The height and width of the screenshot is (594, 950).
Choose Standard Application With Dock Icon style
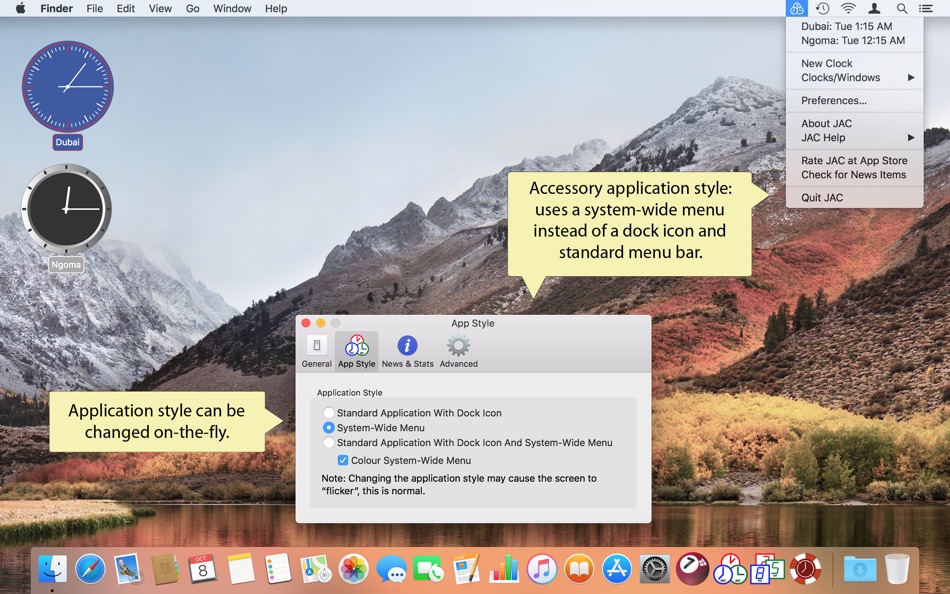pos(329,412)
